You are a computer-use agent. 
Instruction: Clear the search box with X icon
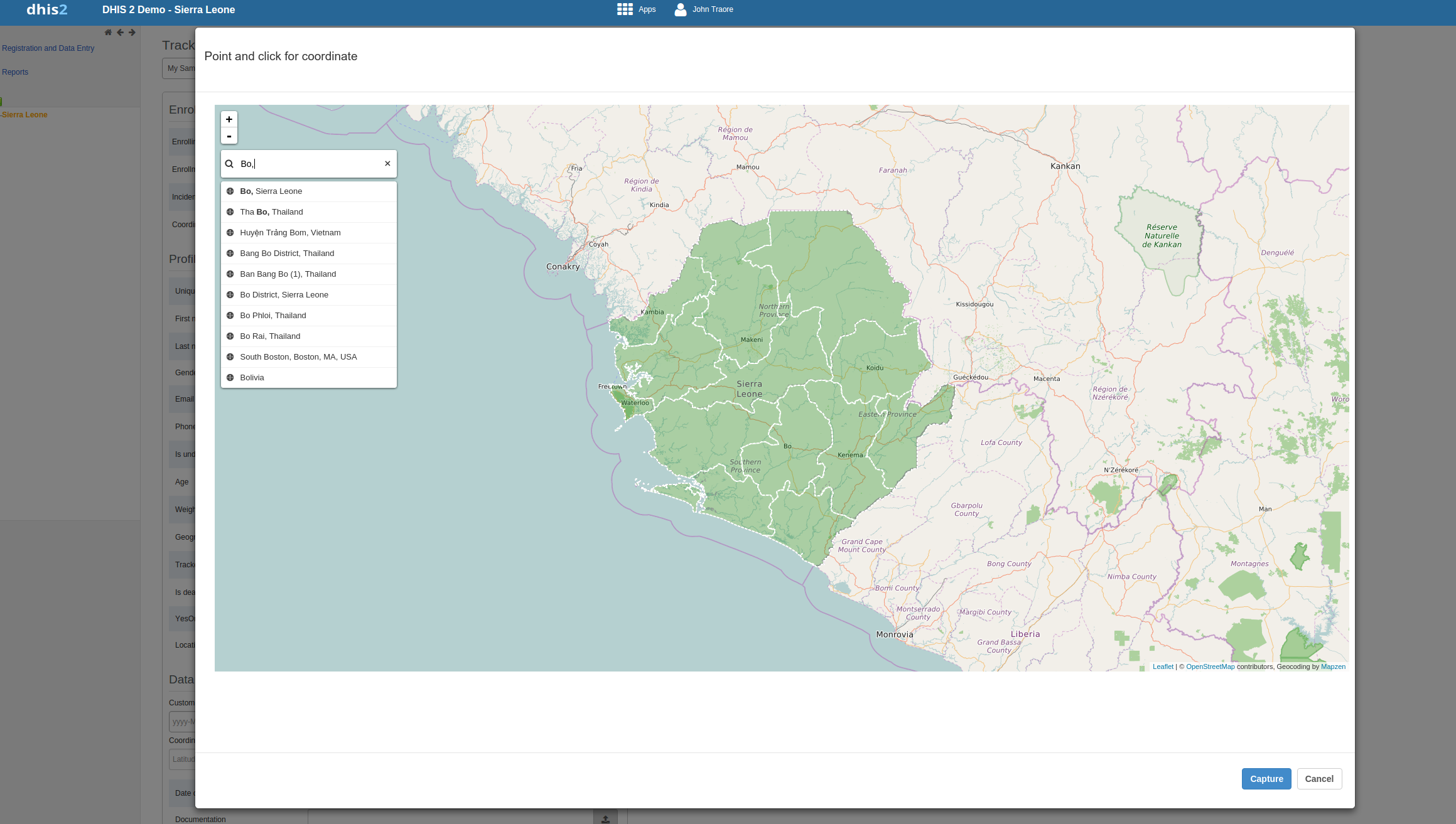(x=387, y=164)
